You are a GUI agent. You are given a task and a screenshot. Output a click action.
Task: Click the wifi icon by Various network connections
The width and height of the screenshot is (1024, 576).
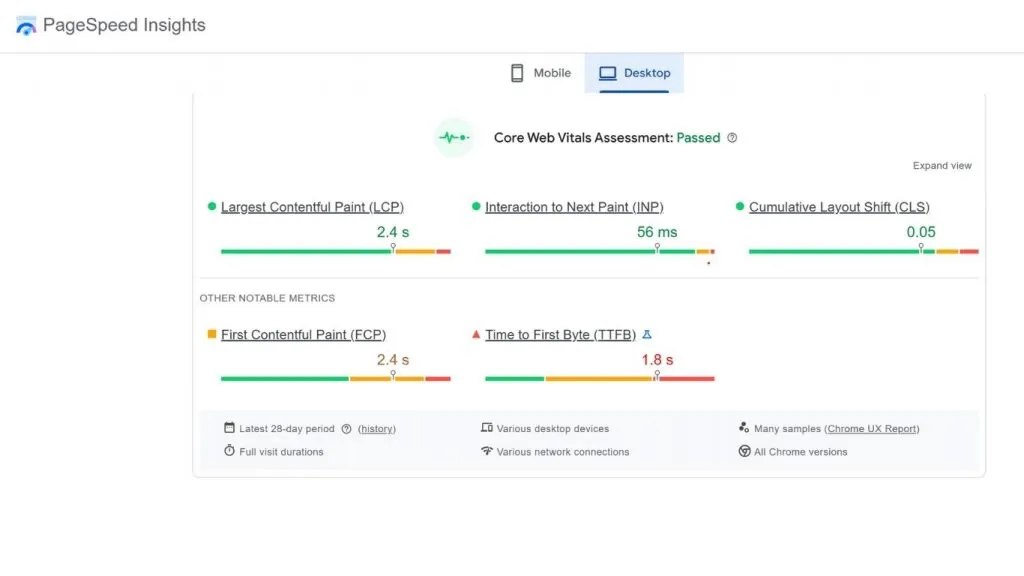coord(487,451)
